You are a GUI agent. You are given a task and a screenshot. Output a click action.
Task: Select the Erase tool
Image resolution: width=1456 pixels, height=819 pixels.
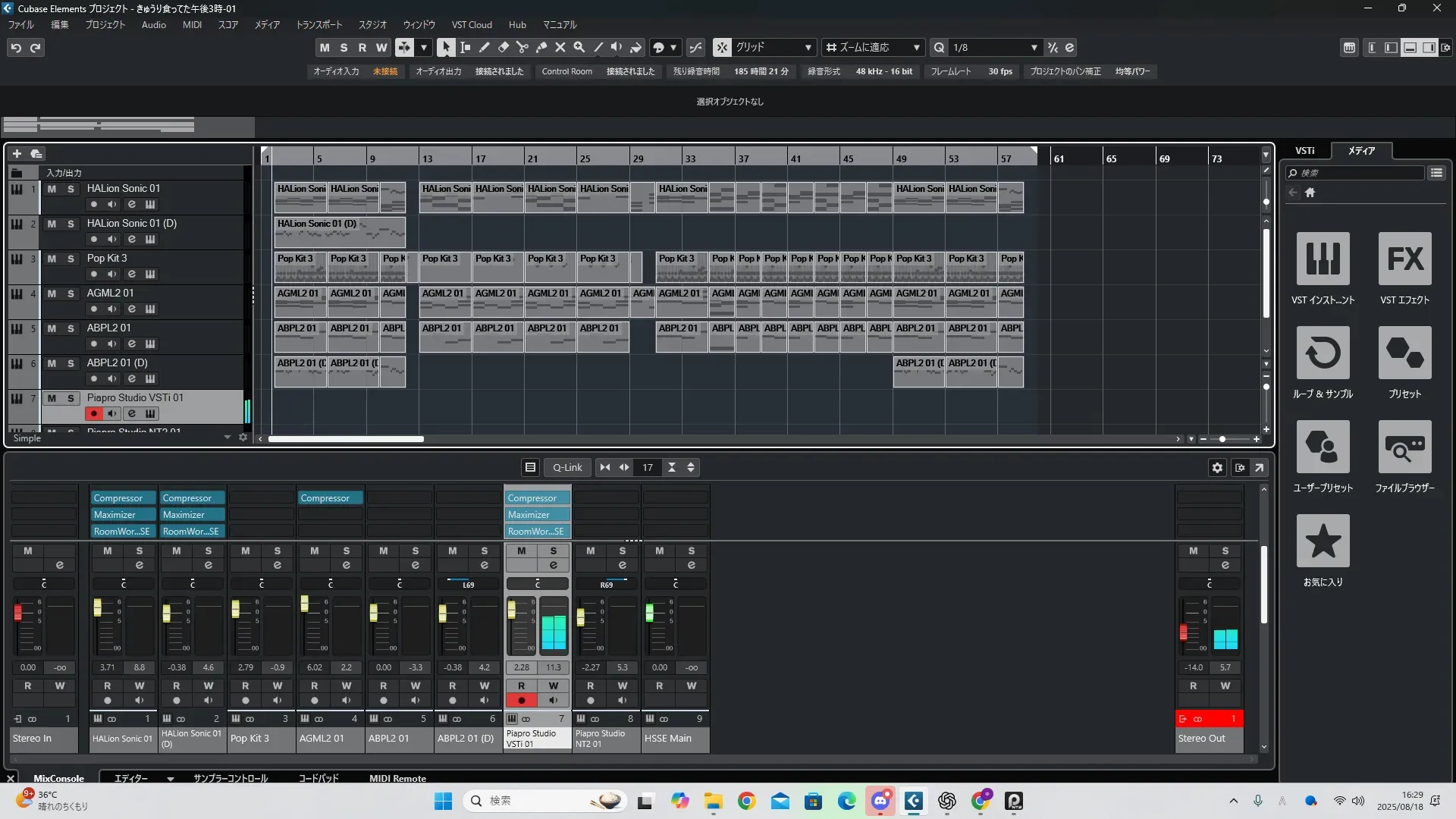point(503,47)
